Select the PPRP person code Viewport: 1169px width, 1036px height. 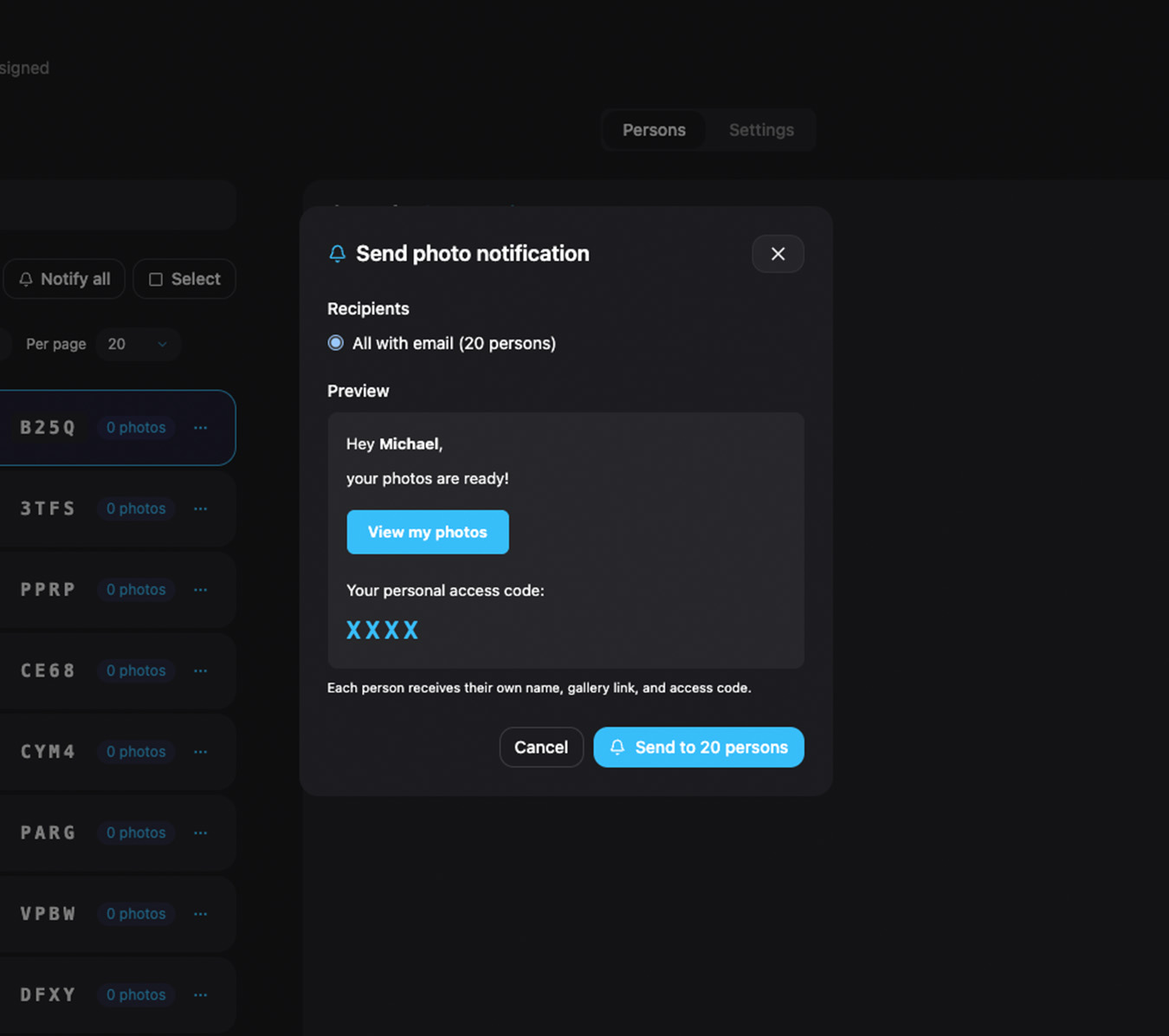(x=48, y=590)
